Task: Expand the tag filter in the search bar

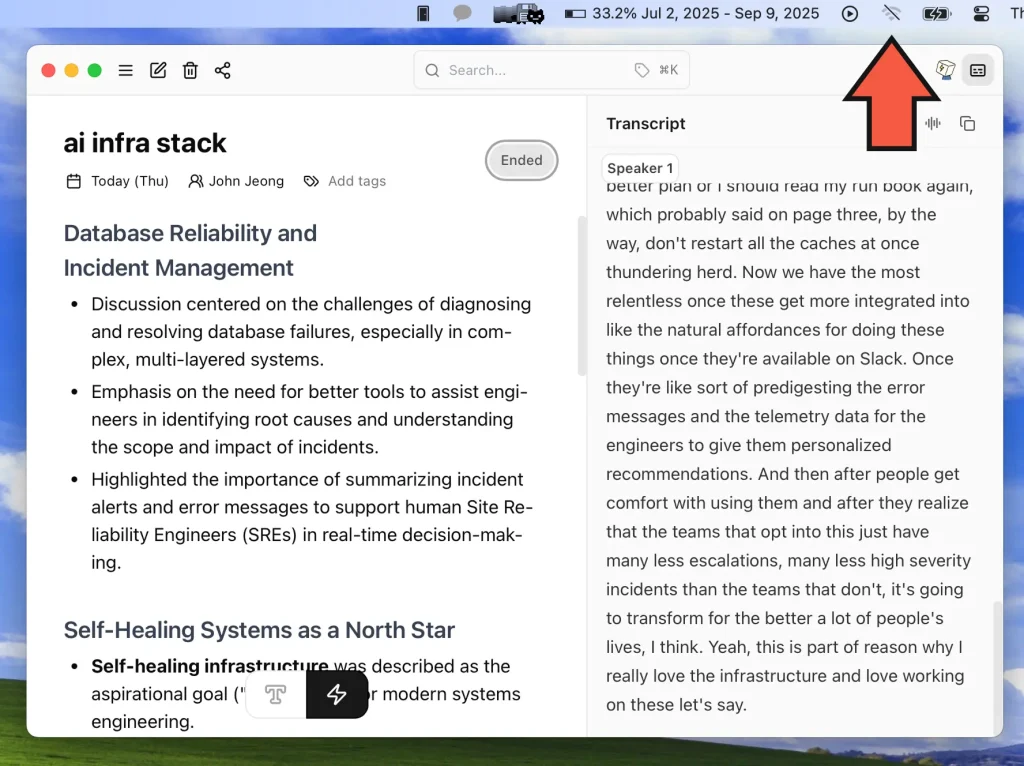Action: [x=642, y=70]
